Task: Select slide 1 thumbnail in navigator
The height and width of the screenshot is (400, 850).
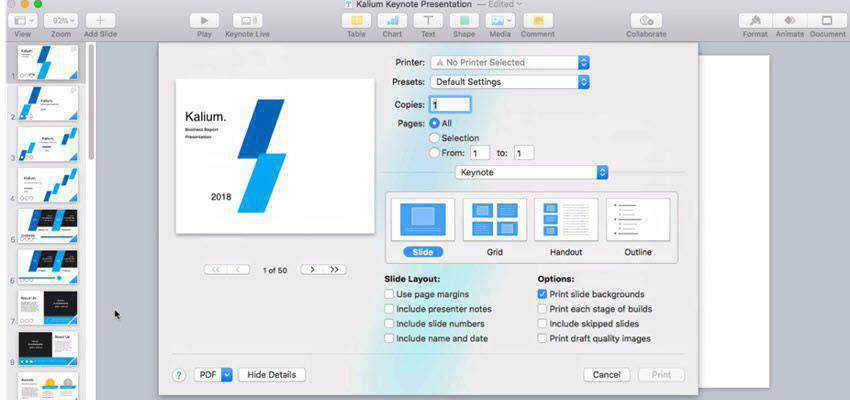Action: click(x=48, y=62)
